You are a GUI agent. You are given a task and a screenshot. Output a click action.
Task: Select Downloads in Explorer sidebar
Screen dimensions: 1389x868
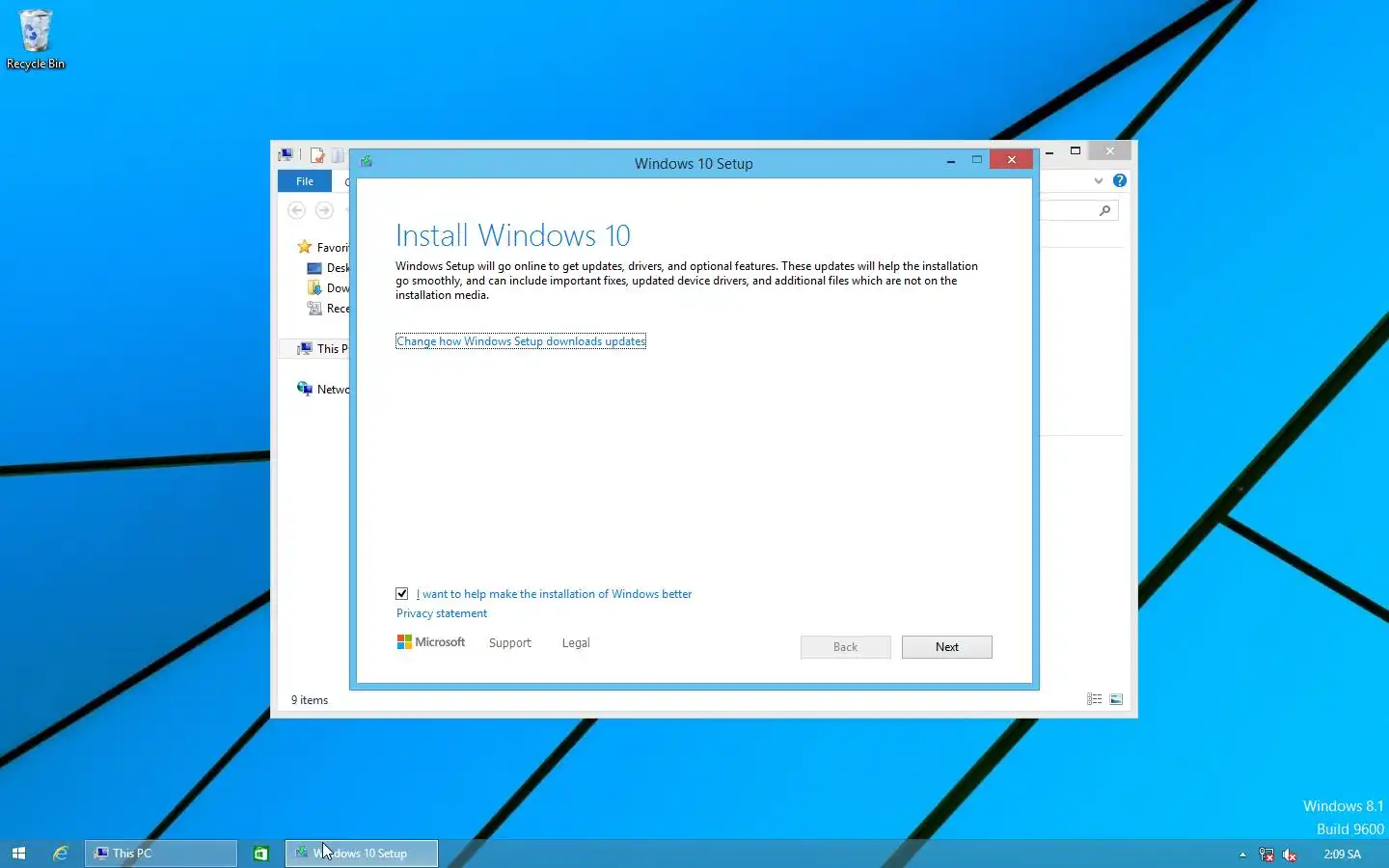pyautogui.click(x=328, y=288)
